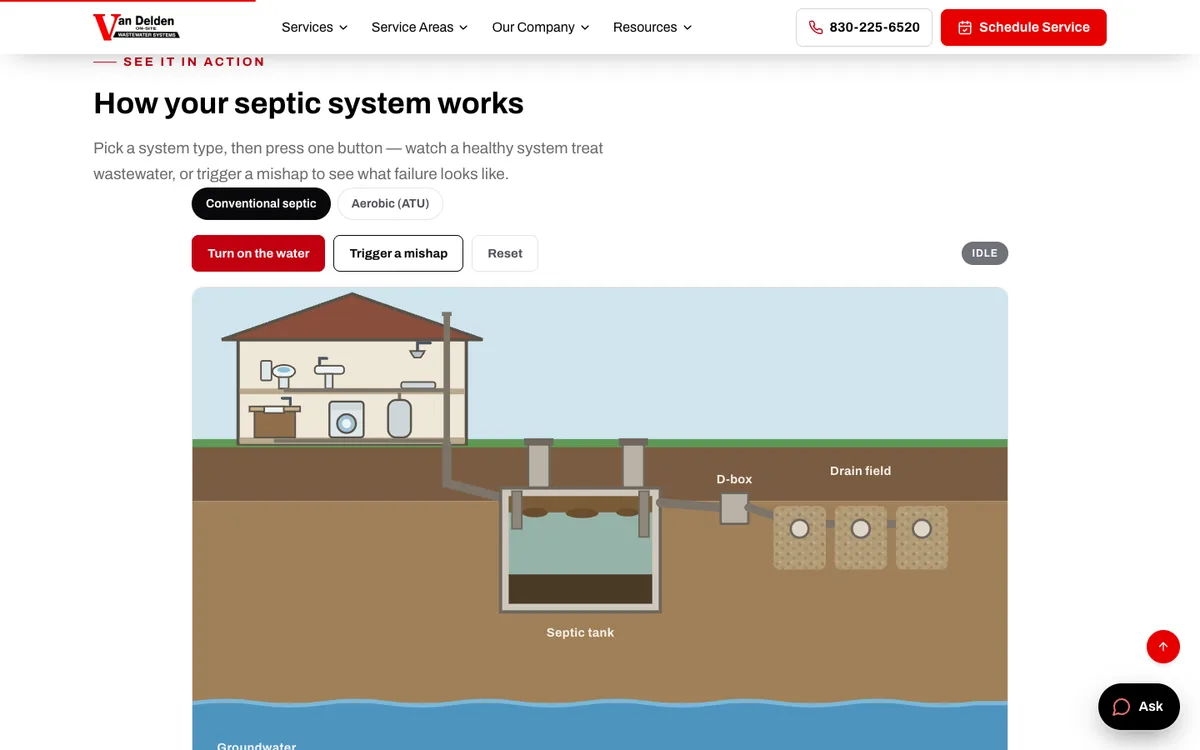Click the How your septic system works title
This screenshot has width=1200, height=750.
308,103
